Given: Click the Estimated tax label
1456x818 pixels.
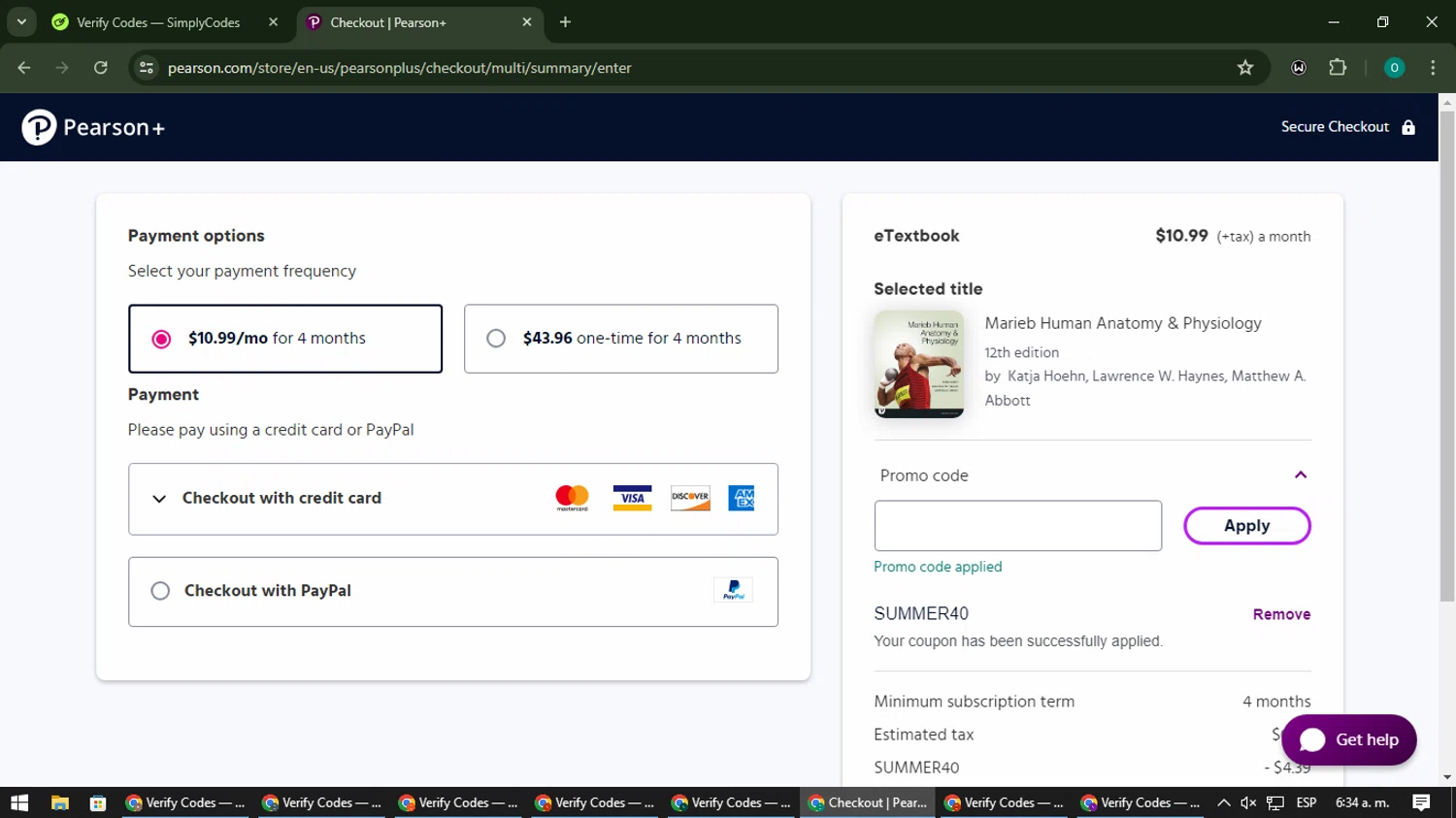Looking at the screenshot, I should (x=923, y=735).
